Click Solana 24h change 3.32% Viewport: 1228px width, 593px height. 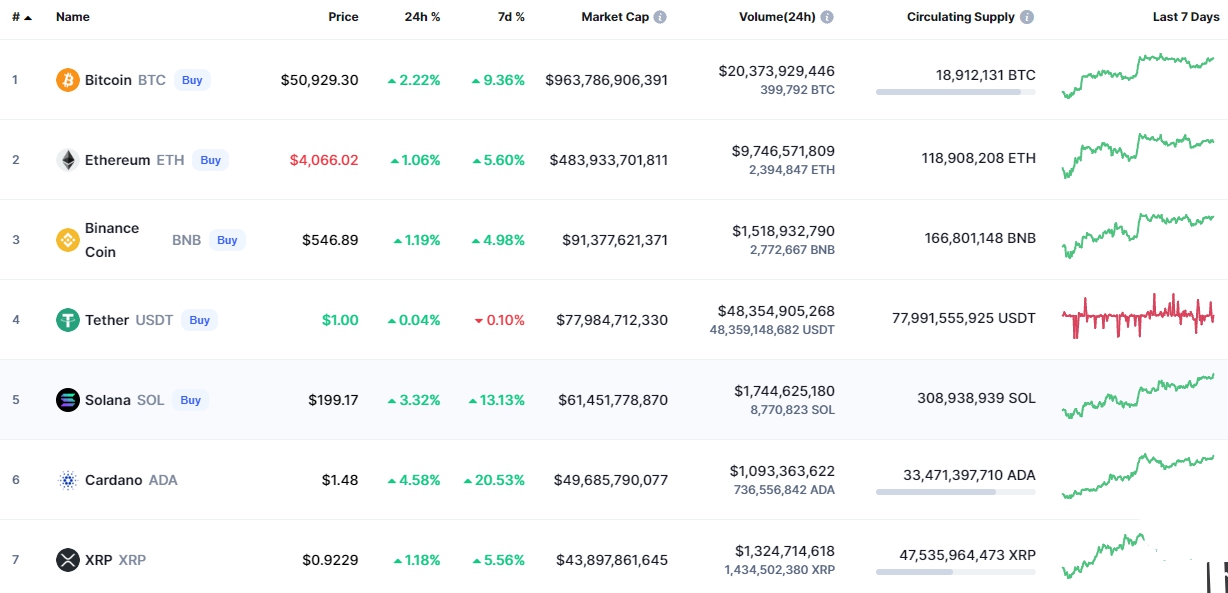(x=414, y=400)
